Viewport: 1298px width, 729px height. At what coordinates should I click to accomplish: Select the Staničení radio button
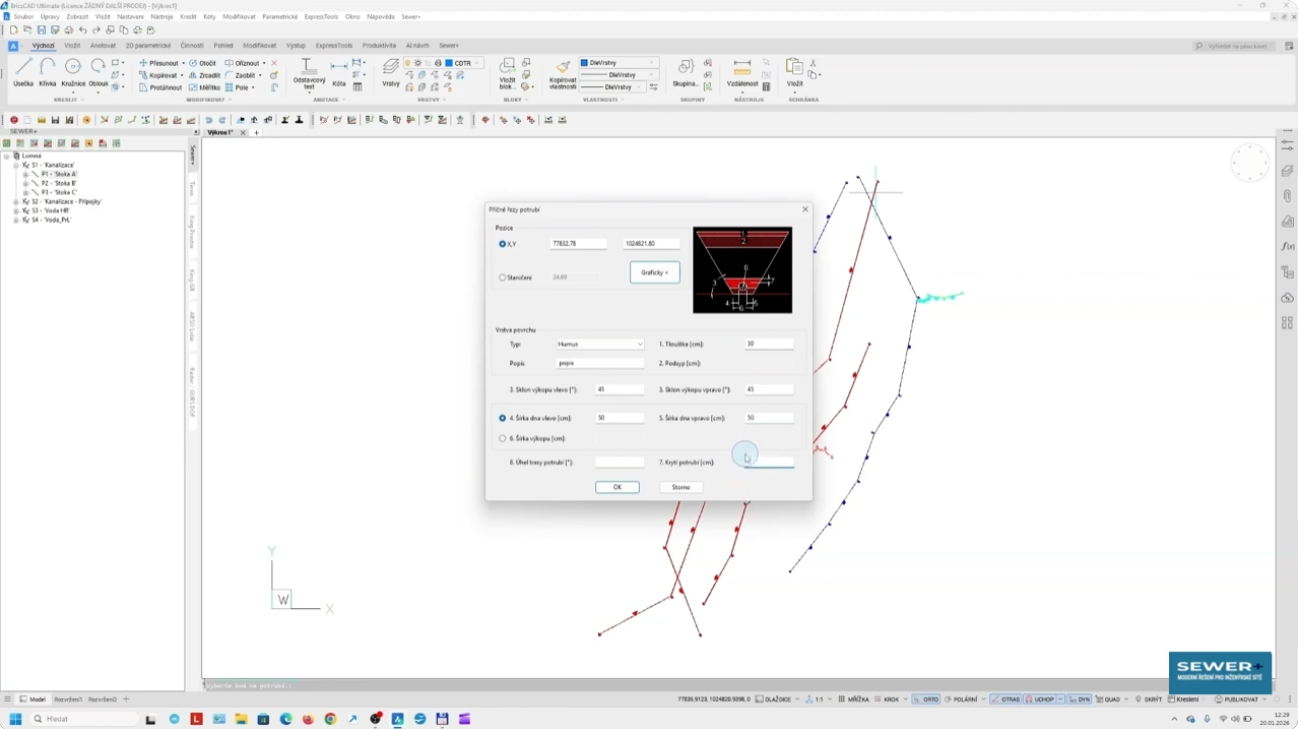click(503, 277)
